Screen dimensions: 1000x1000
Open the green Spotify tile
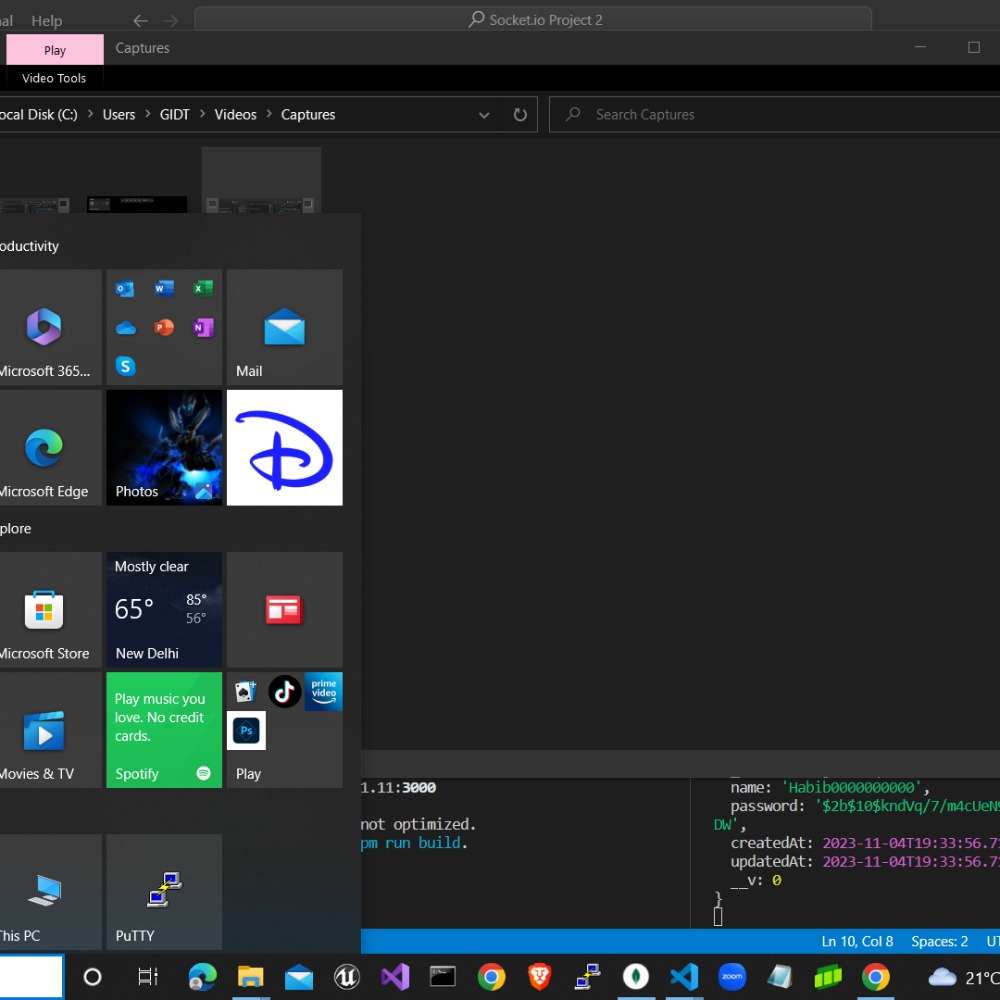164,730
